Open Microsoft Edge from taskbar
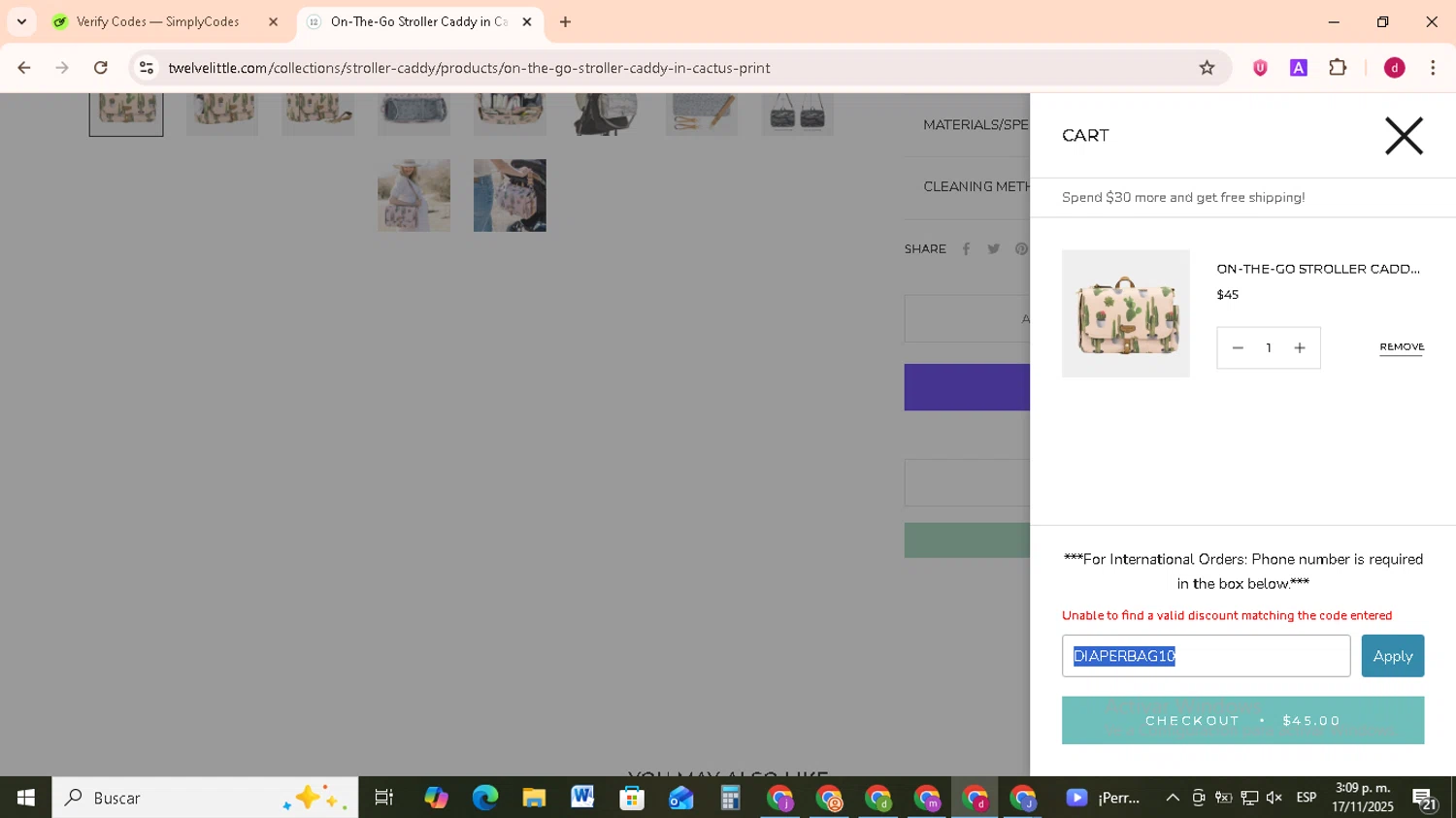Screen dimensions: 1456x818 click(484, 798)
